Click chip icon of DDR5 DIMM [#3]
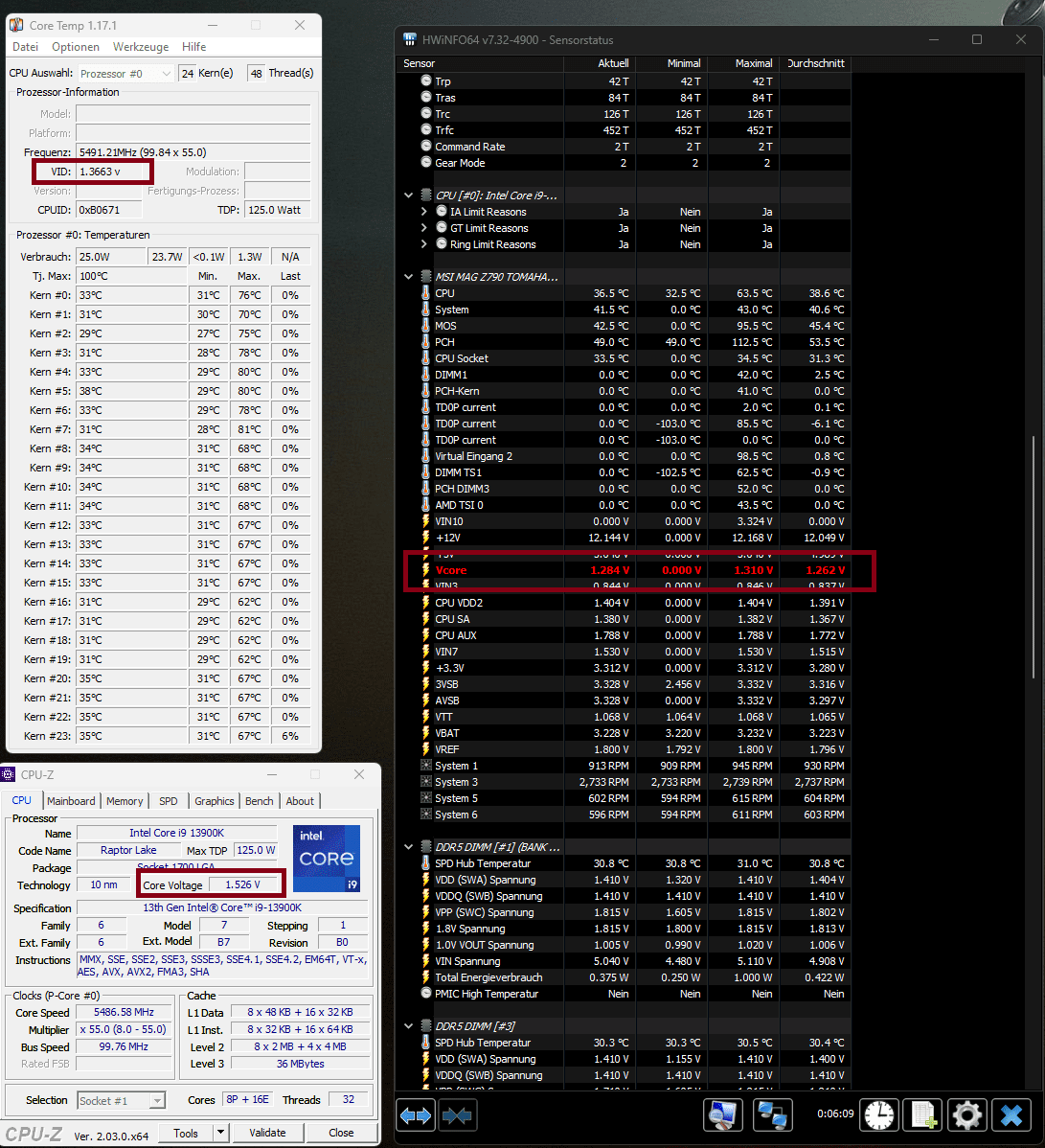The width and height of the screenshot is (1045, 1148). tap(426, 1026)
